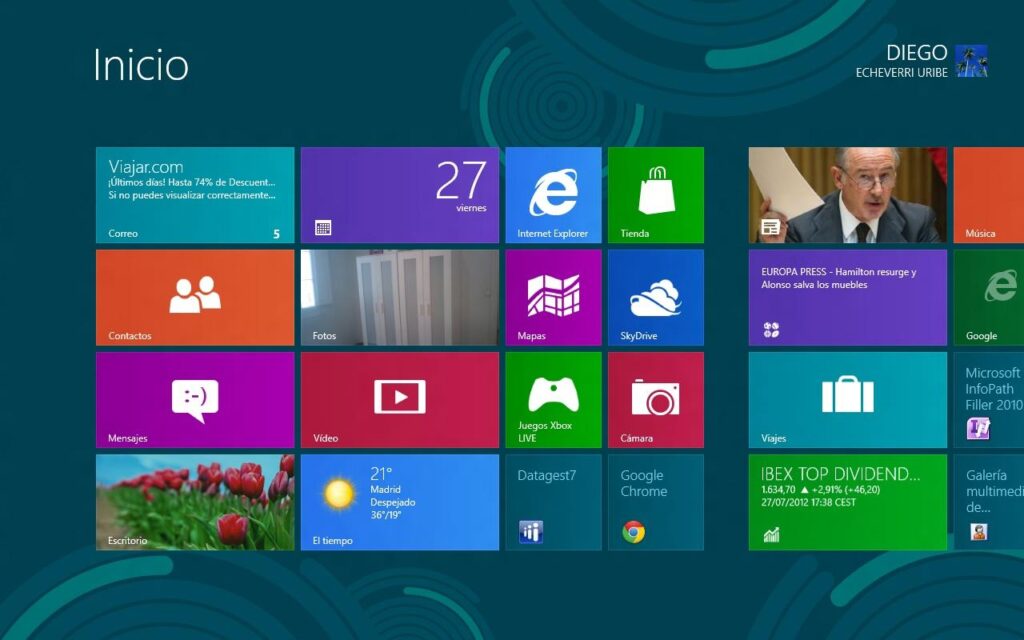Open the Correo tile showing 5 messages
The image size is (1024, 640).
[193, 195]
